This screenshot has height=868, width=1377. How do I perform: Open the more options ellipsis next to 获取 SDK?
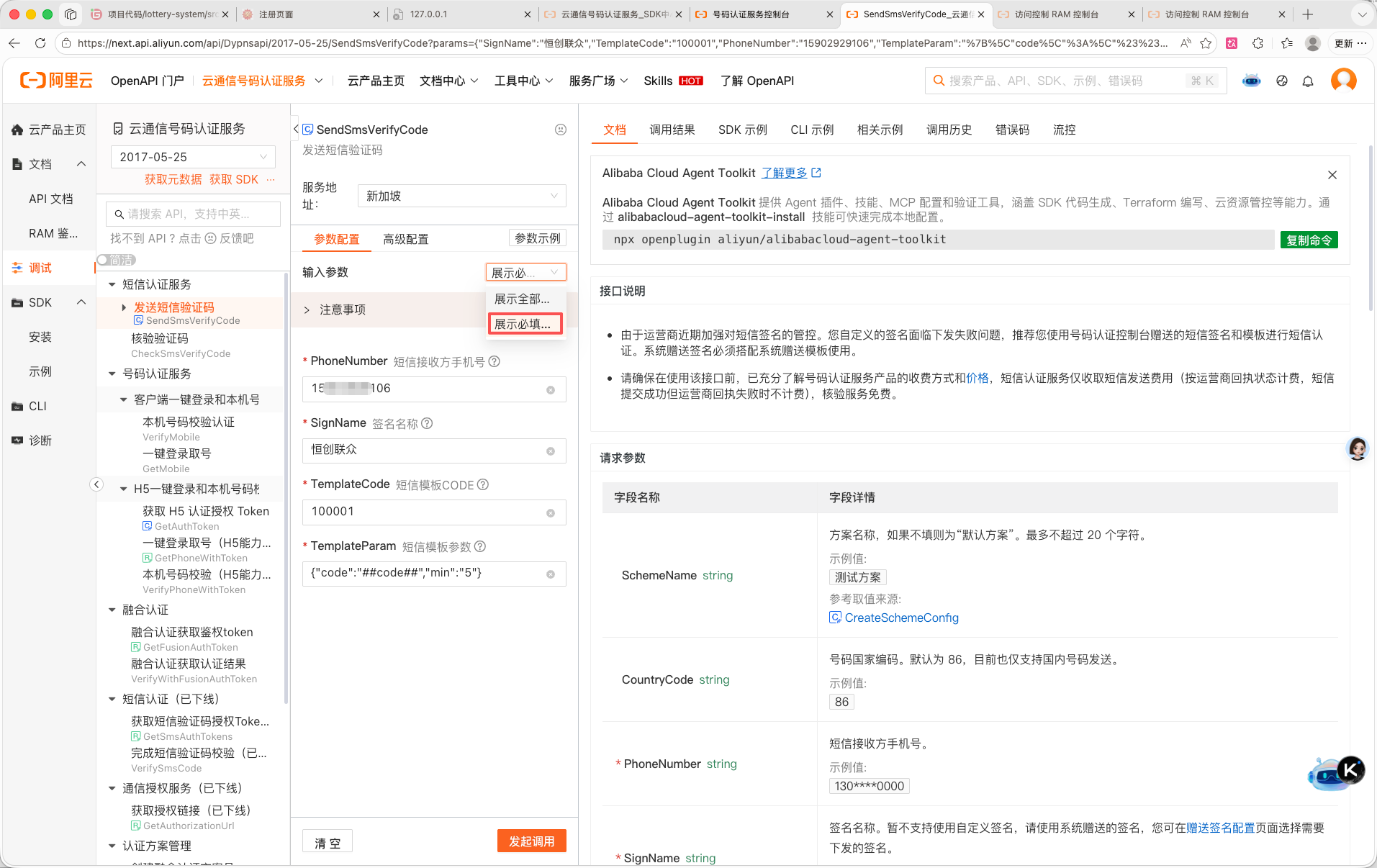pyautogui.click(x=271, y=179)
